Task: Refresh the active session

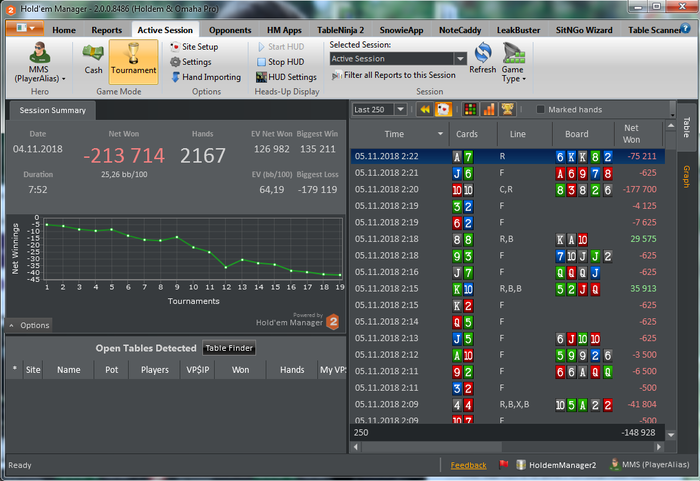Action: click(x=483, y=58)
